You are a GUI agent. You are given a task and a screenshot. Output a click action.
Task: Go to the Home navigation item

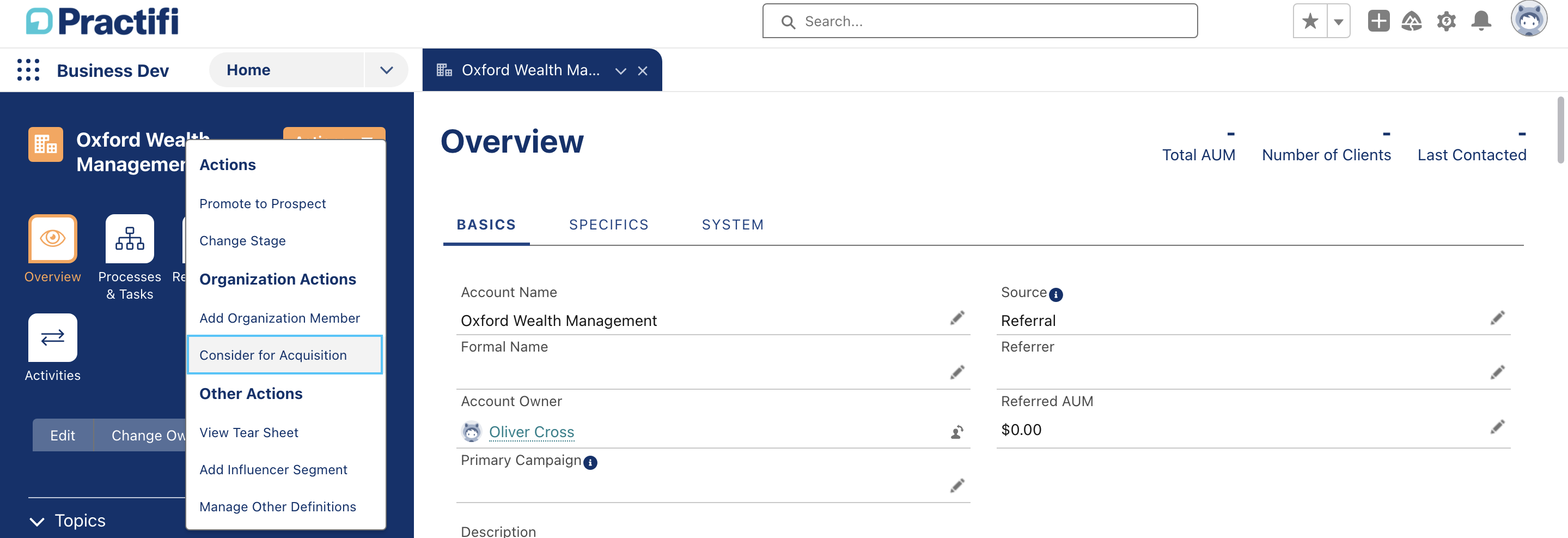[x=248, y=70]
